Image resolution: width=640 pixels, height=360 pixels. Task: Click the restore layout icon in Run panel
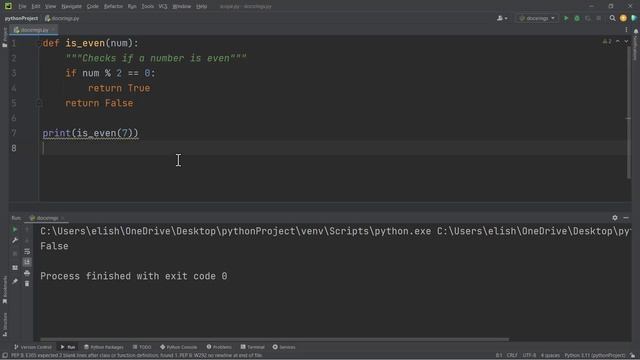(x=15, y=268)
